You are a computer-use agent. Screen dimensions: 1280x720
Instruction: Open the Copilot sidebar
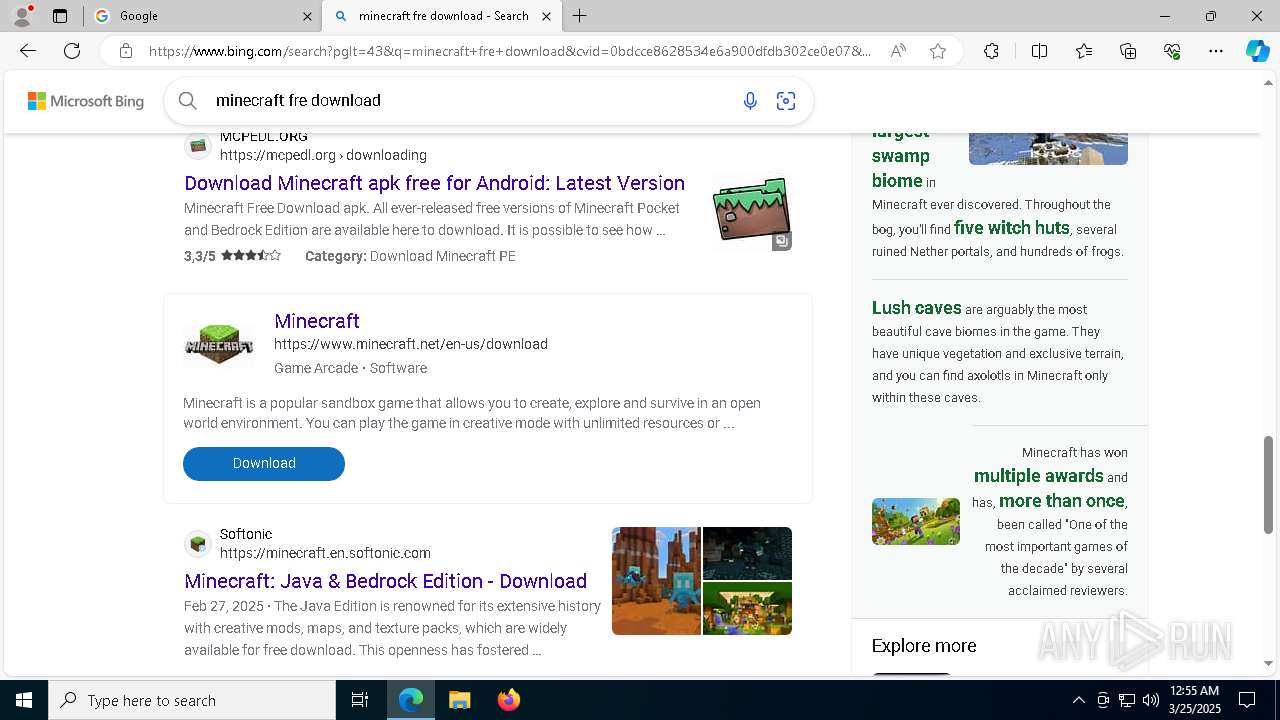(1257, 51)
